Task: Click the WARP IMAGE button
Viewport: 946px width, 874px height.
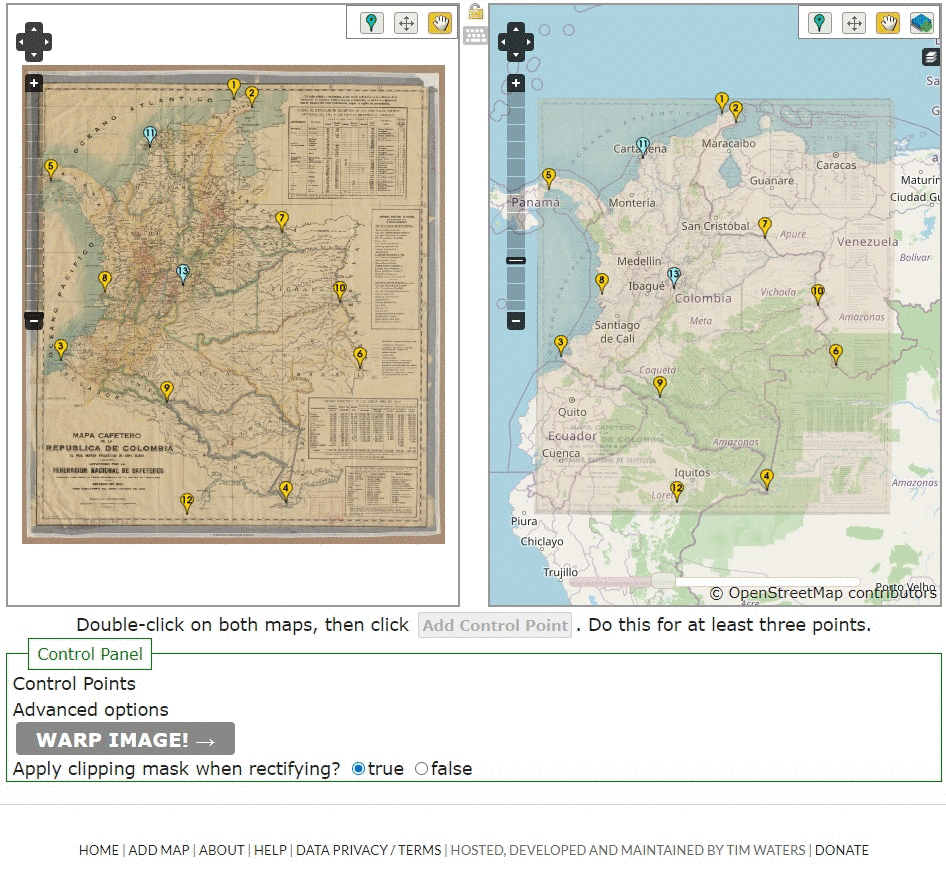Action: pyautogui.click(x=125, y=740)
